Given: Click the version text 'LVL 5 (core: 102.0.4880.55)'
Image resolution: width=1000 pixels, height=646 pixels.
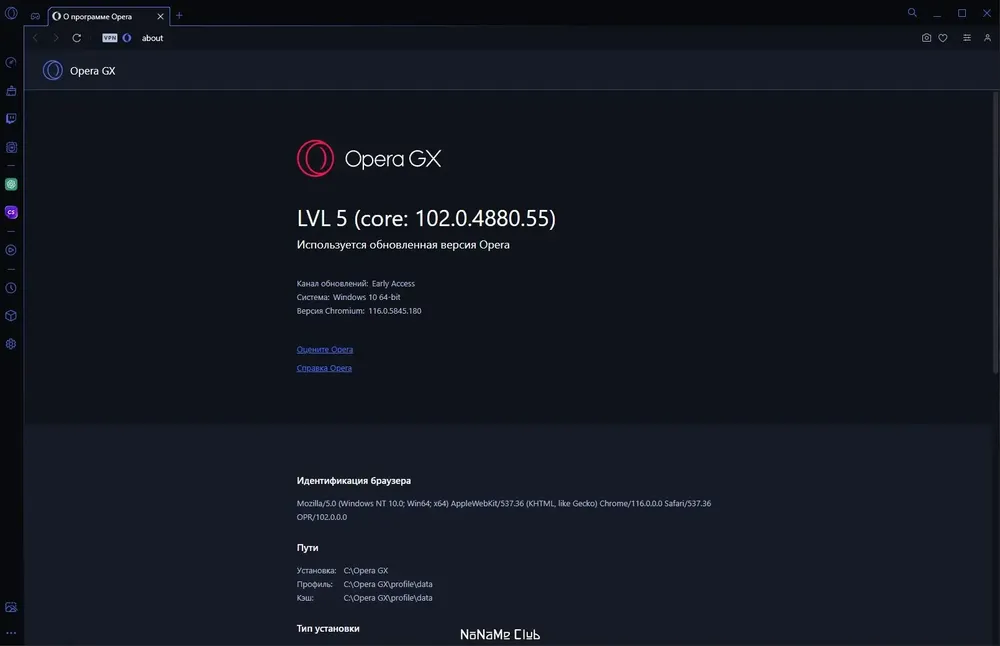Looking at the screenshot, I should pos(426,219).
